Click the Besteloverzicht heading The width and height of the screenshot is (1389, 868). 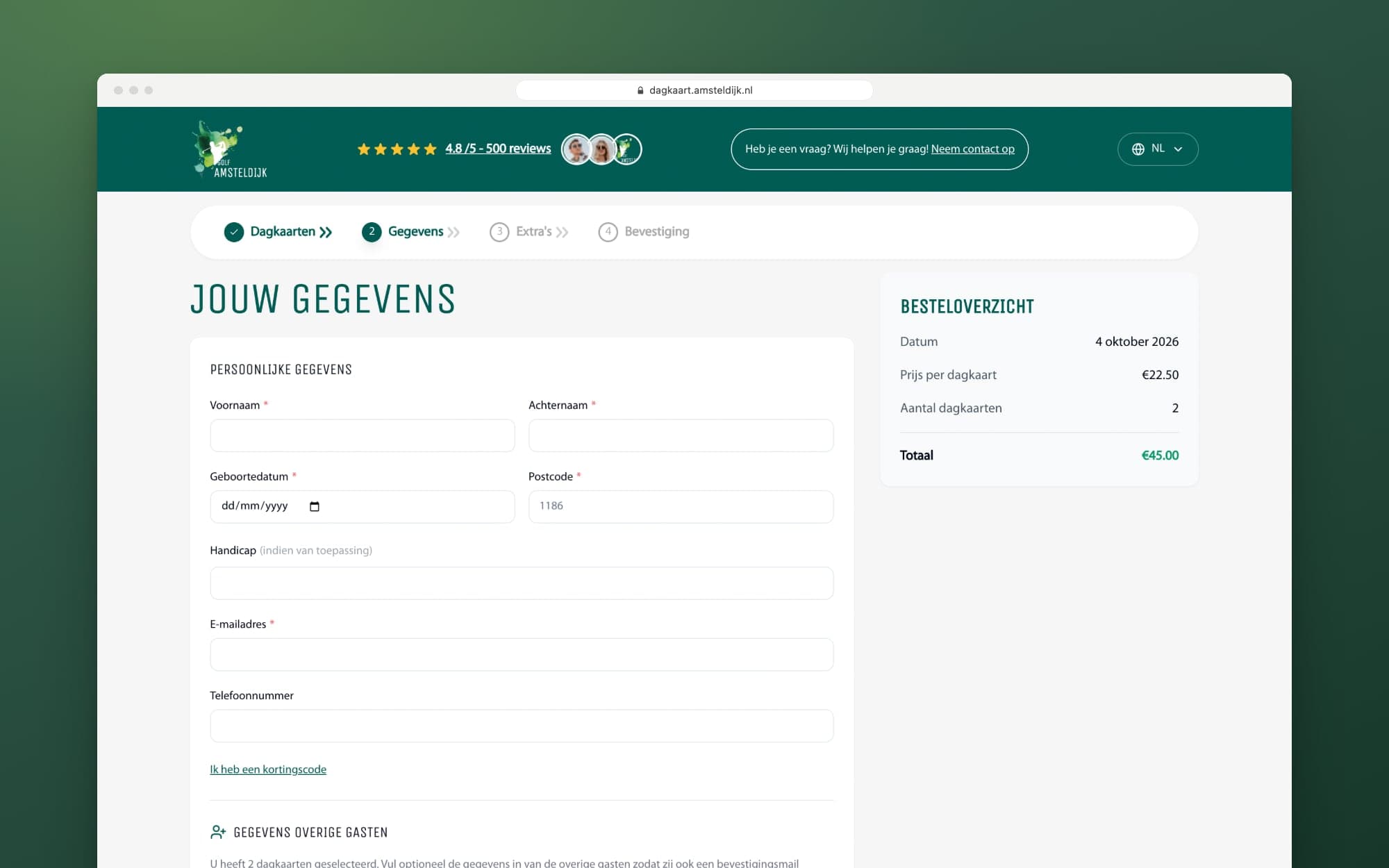click(967, 307)
